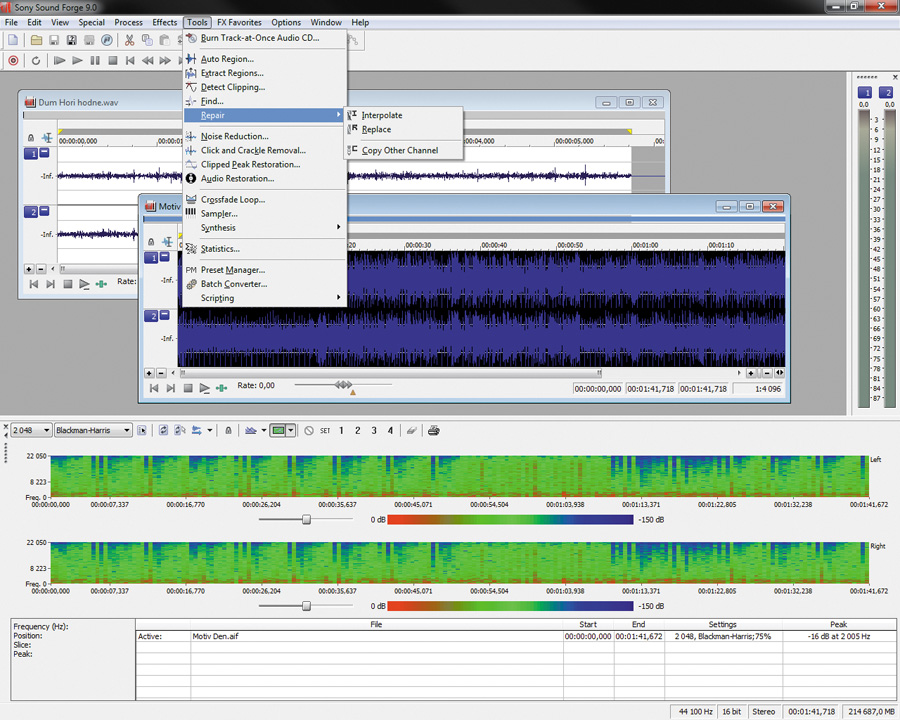The width and height of the screenshot is (900, 720).
Task: Expand the Synthesis submenu
Action: click(265, 228)
